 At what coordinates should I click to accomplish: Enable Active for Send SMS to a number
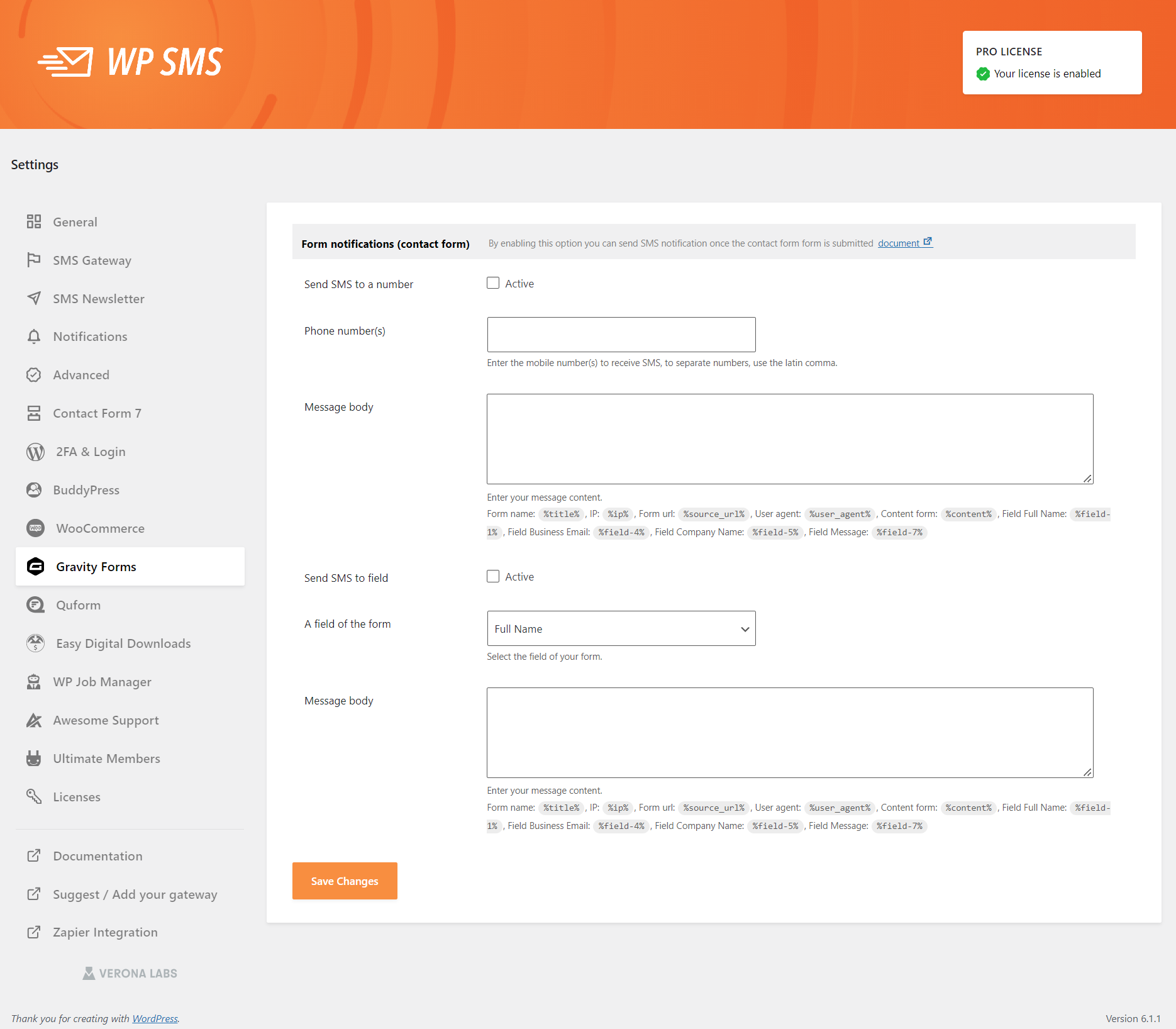coord(493,283)
